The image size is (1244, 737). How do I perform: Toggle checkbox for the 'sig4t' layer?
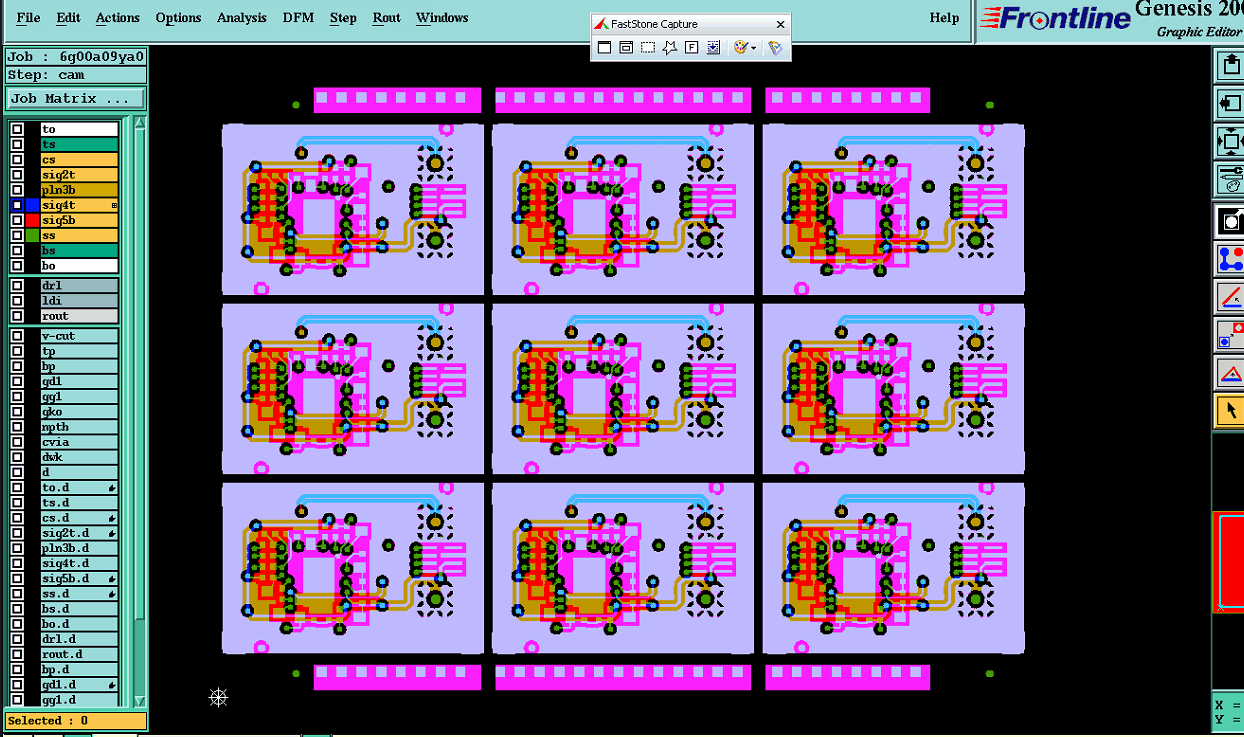point(17,205)
